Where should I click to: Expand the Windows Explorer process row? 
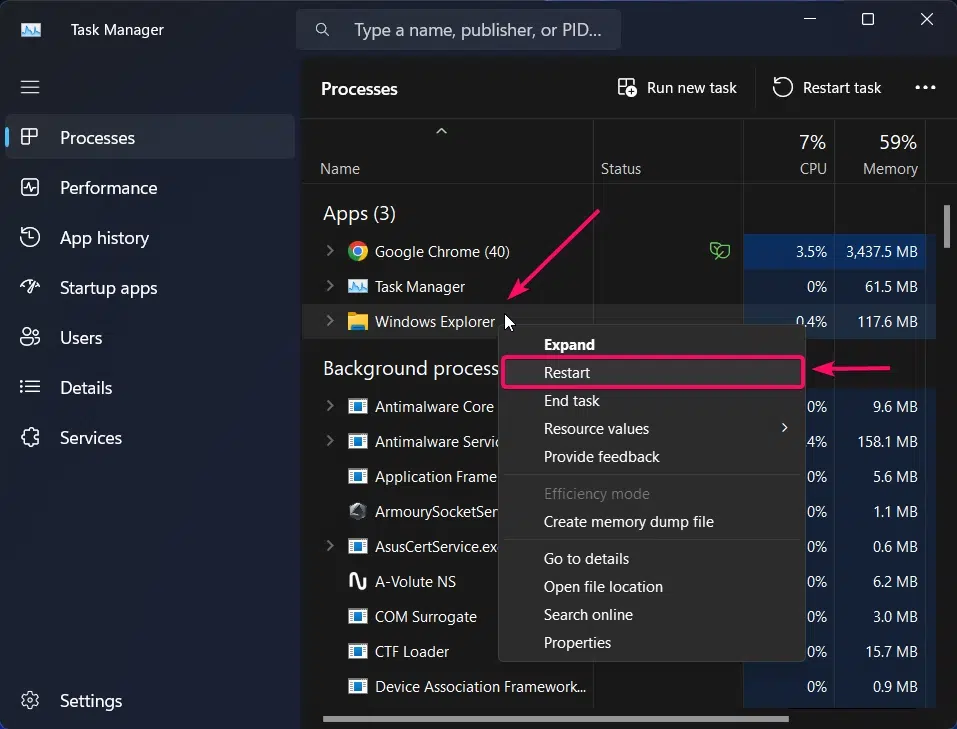(330, 321)
